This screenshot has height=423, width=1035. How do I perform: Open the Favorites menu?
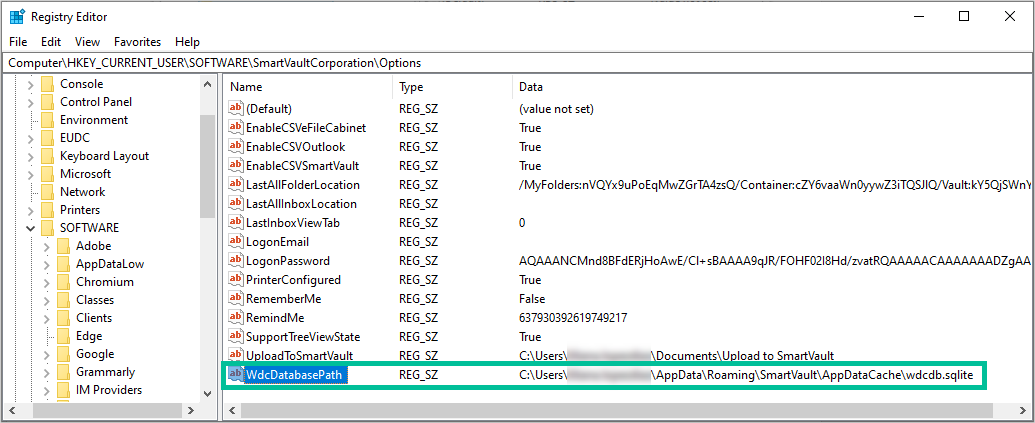[137, 42]
